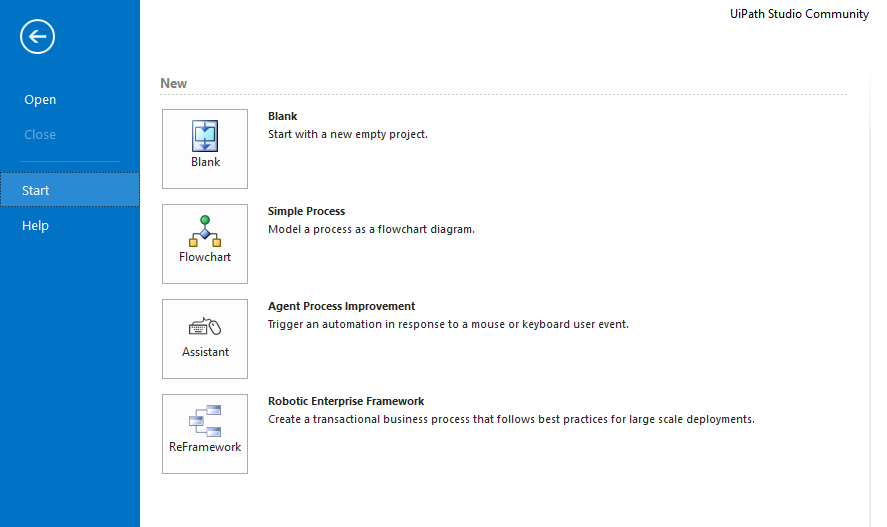Image resolution: width=887 pixels, height=527 pixels.
Task: Select the Start tab in sidebar
Action: [x=36, y=190]
